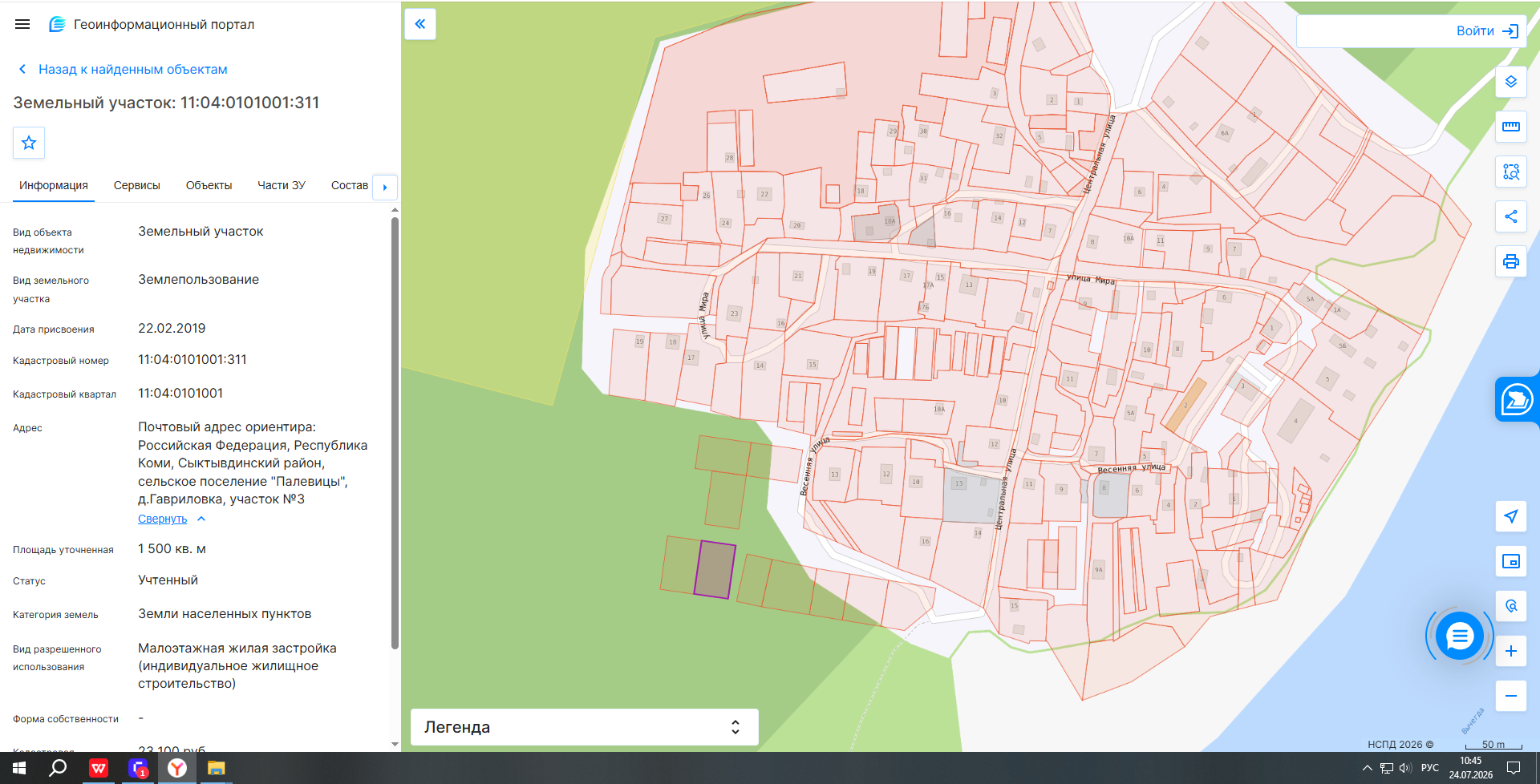Zoom in with the plus button
The height and width of the screenshot is (784, 1540).
click(x=1511, y=651)
